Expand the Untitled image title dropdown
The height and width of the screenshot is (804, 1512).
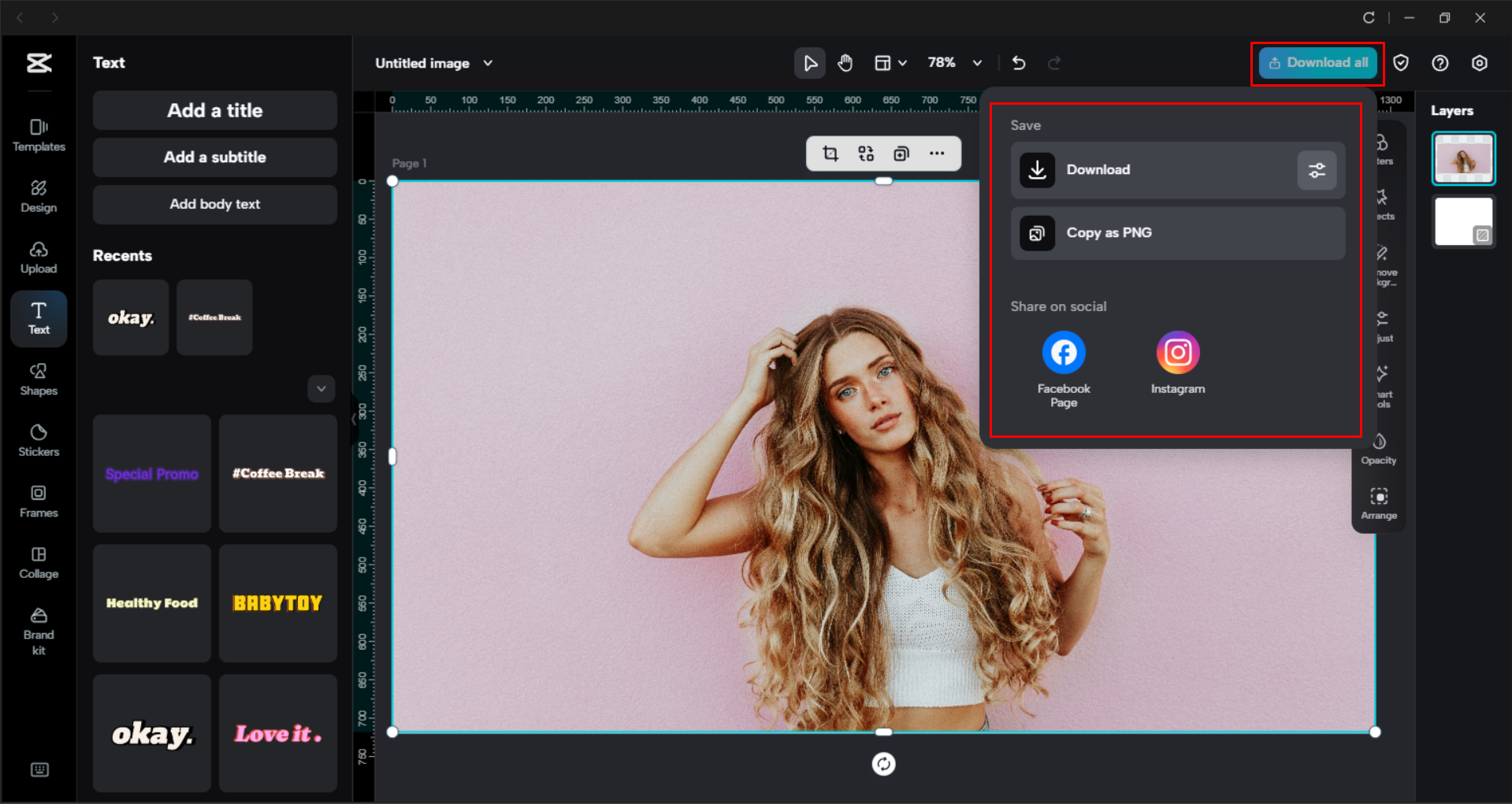coord(488,63)
